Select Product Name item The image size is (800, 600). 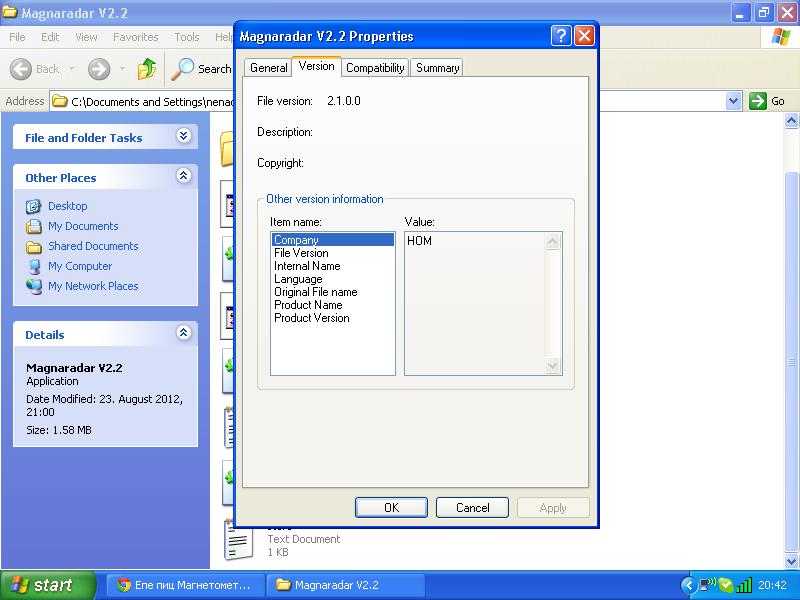tap(333, 305)
